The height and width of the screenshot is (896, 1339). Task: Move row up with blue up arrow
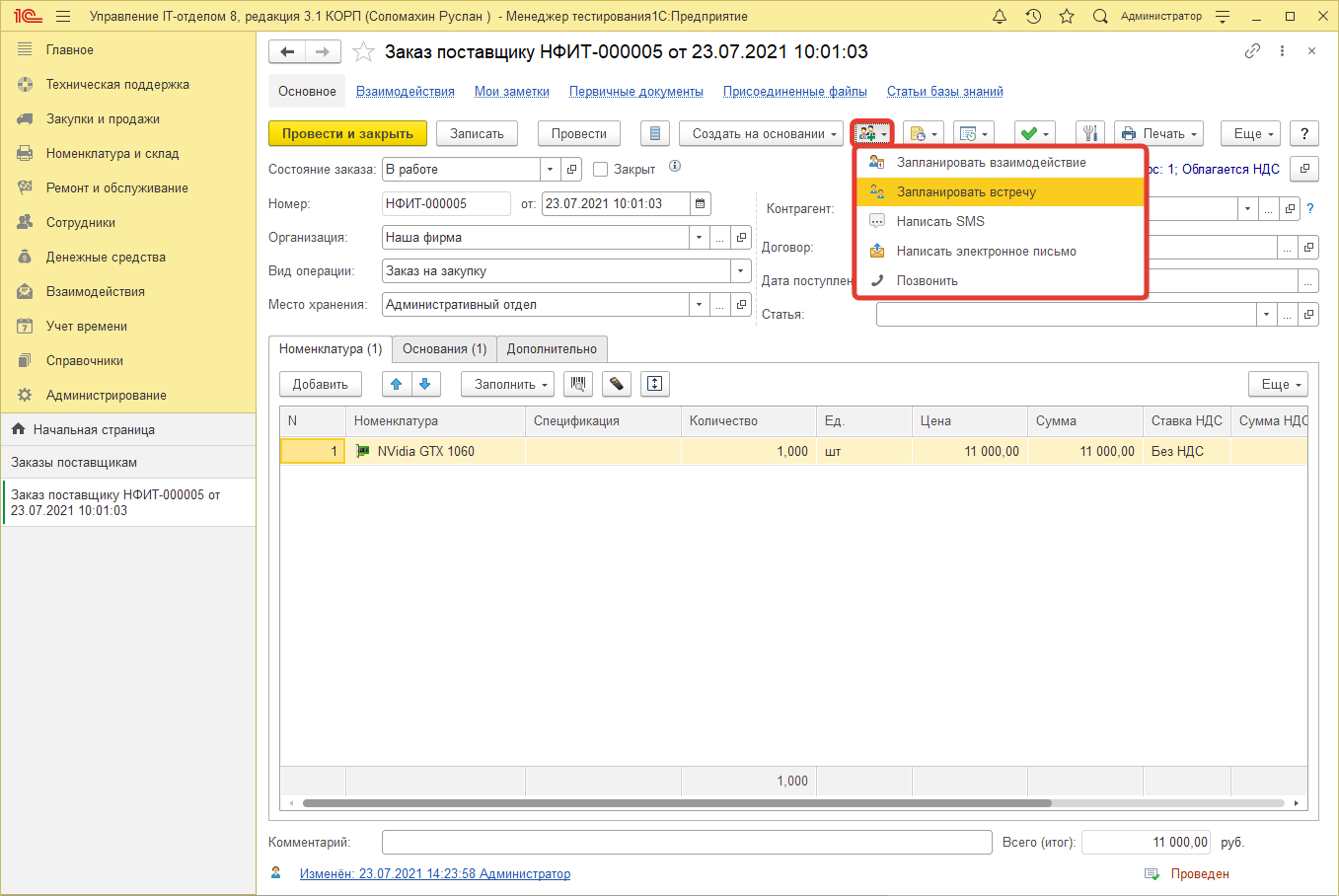tap(397, 384)
